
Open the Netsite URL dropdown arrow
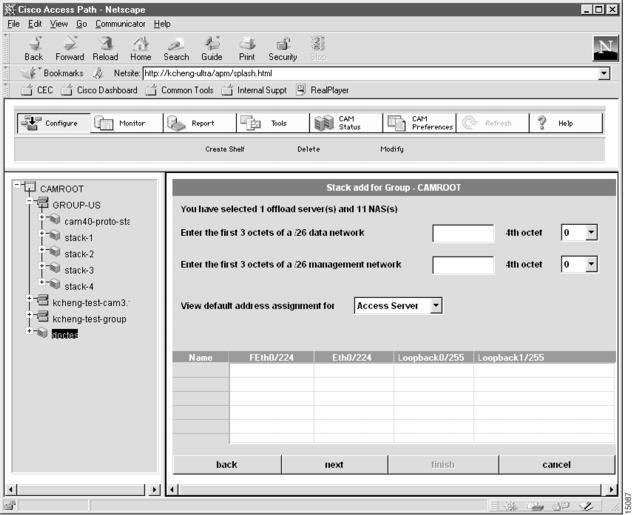pos(603,73)
